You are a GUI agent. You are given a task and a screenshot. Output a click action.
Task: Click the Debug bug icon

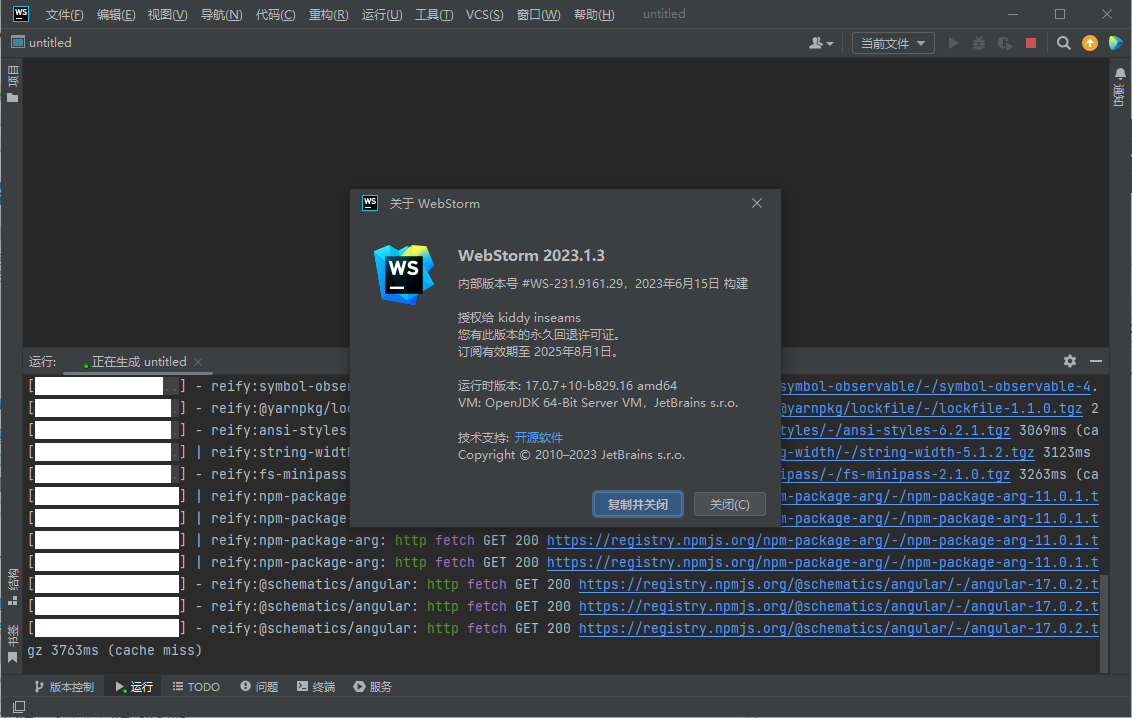point(979,43)
